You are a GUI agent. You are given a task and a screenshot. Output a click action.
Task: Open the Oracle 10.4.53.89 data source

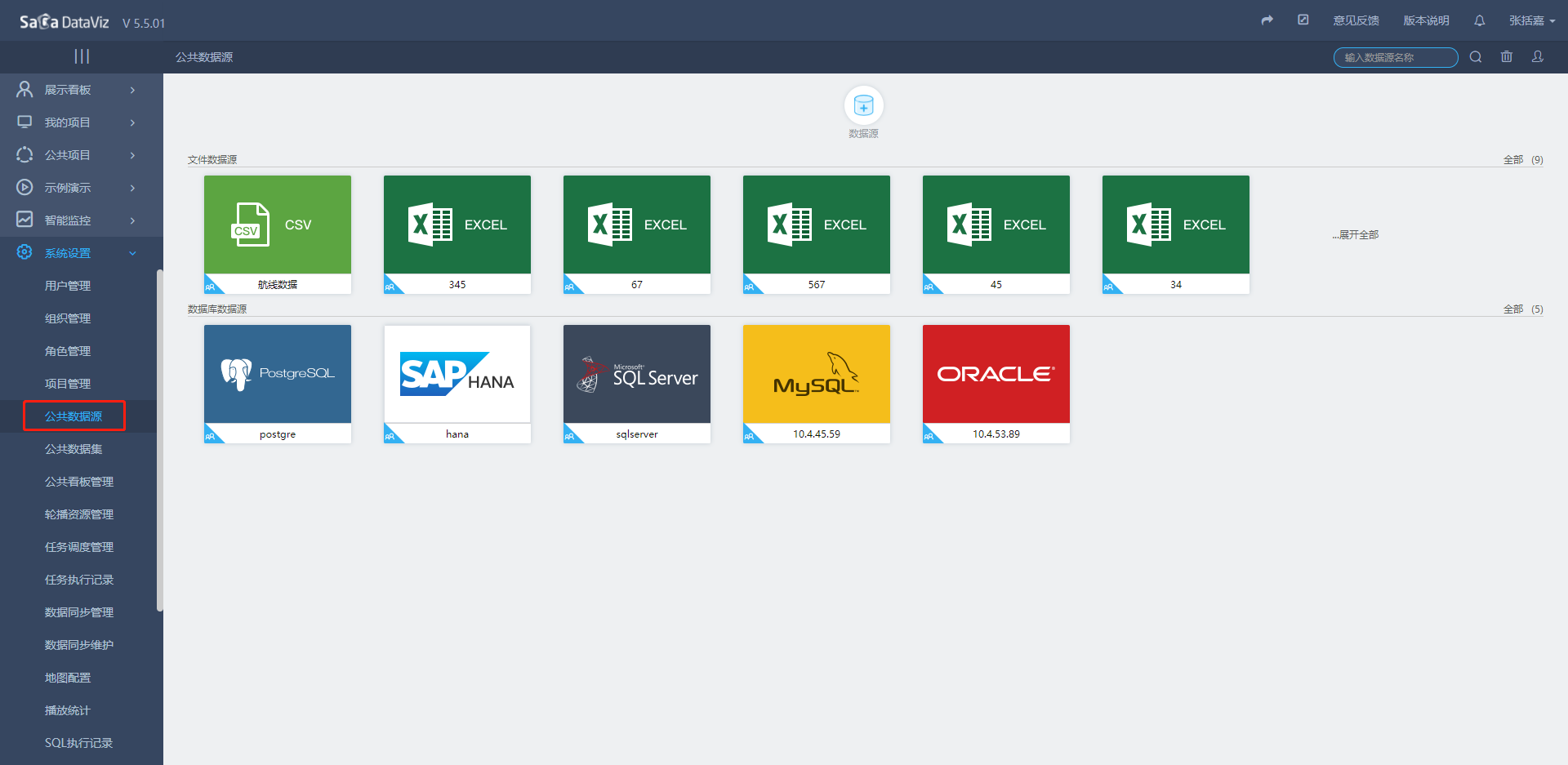[x=996, y=384]
